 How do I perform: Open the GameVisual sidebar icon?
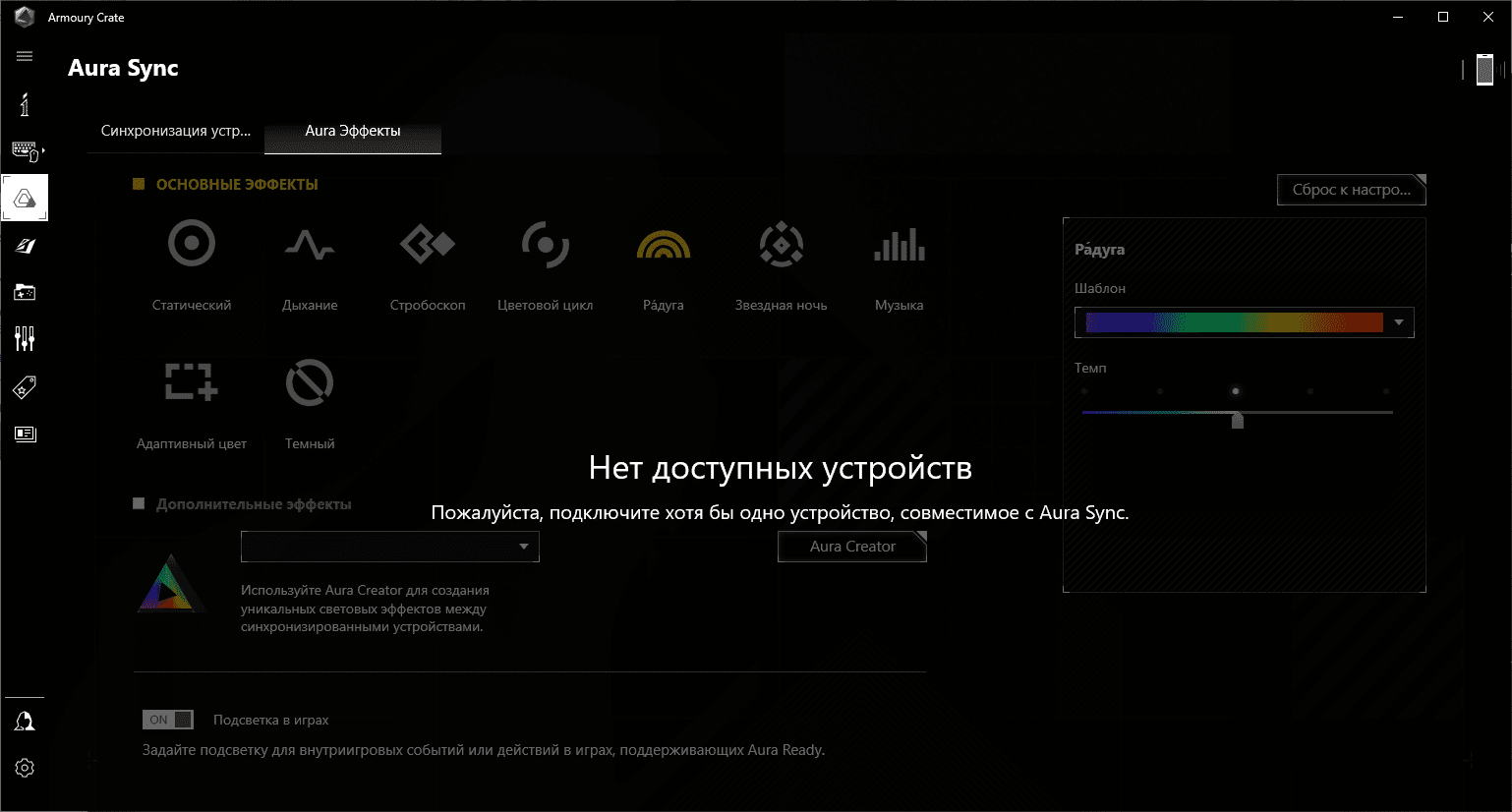[25, 246]
